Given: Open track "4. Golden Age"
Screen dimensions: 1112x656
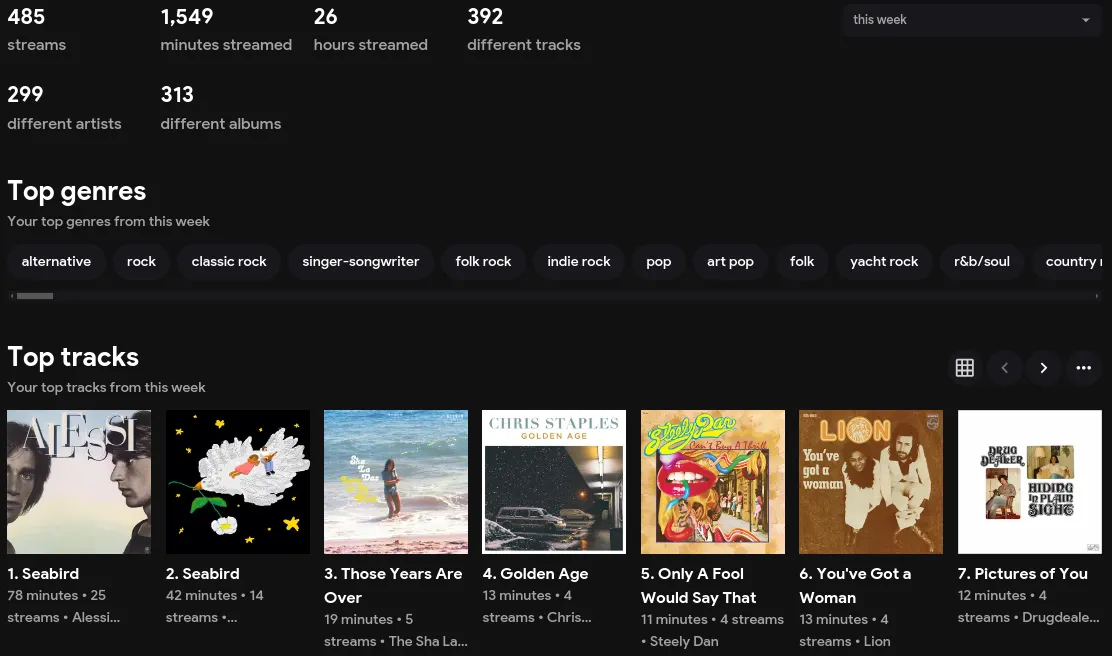Looking at the screenshot, I should [535, 574].
